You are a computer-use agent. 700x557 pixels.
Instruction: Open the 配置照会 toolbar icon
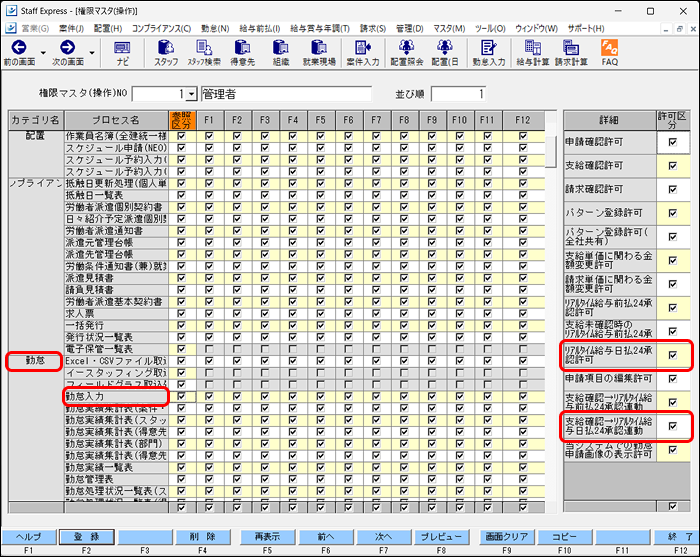pyautogui.click(x=407, y=53)
